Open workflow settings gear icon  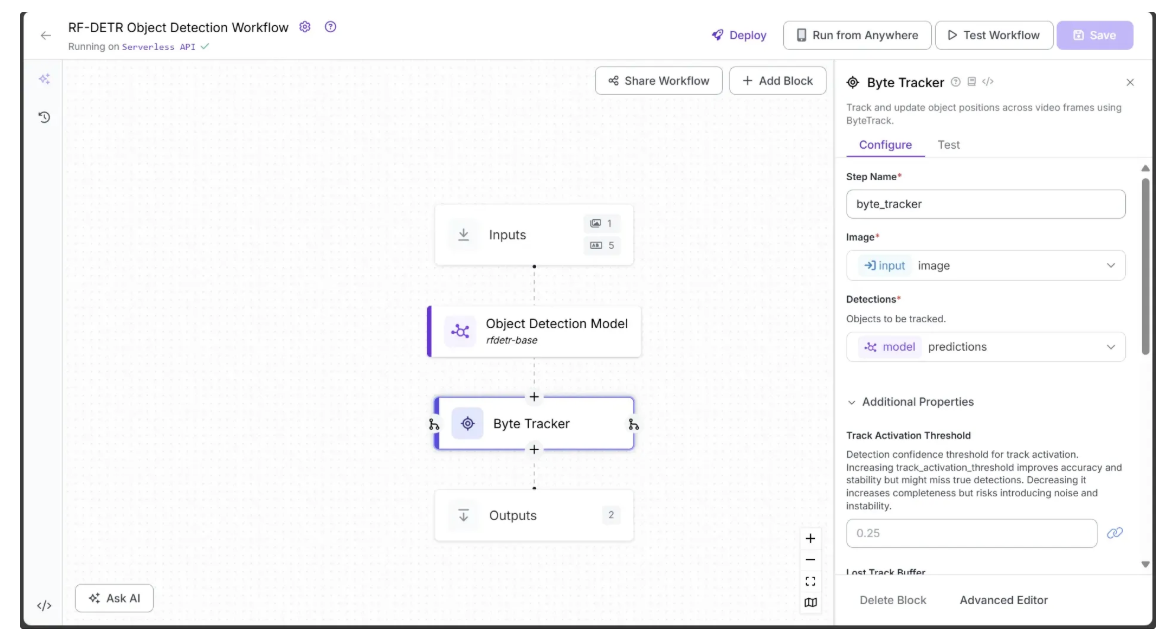(x=306, y=27)
